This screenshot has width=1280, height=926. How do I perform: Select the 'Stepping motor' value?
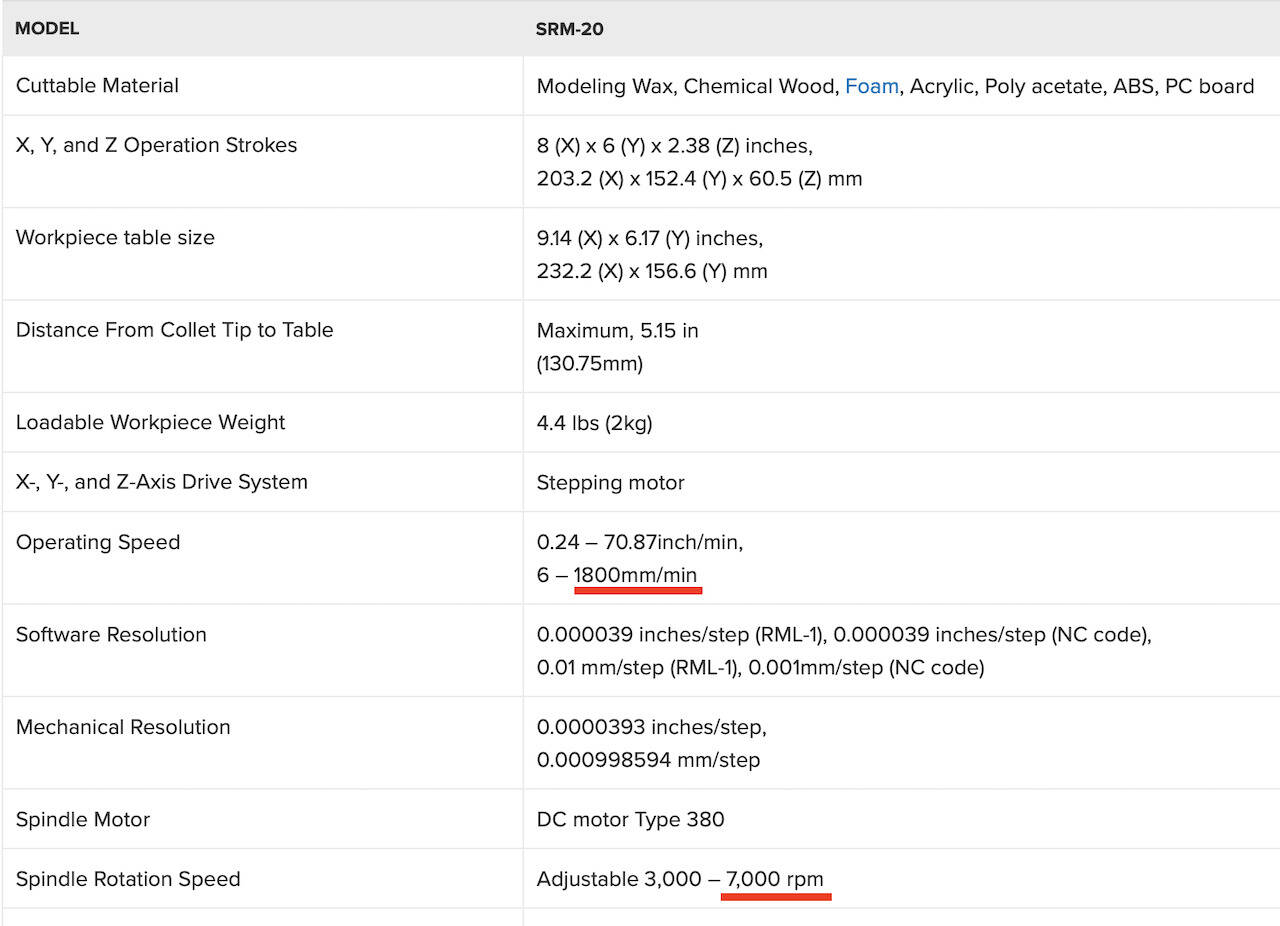pyautogui.click(x=611, y=483)
